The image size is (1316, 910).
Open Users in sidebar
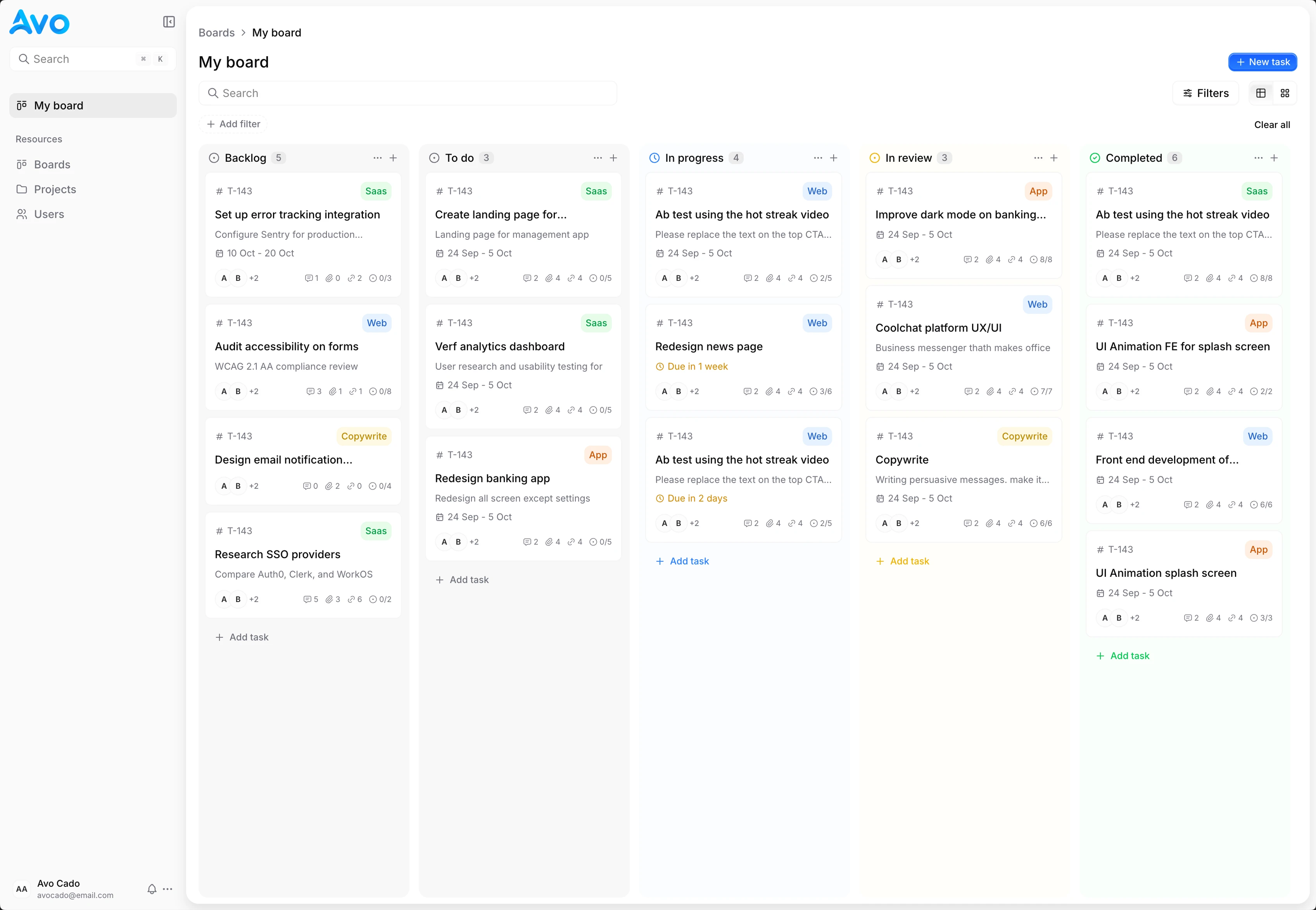coord(93,215)
